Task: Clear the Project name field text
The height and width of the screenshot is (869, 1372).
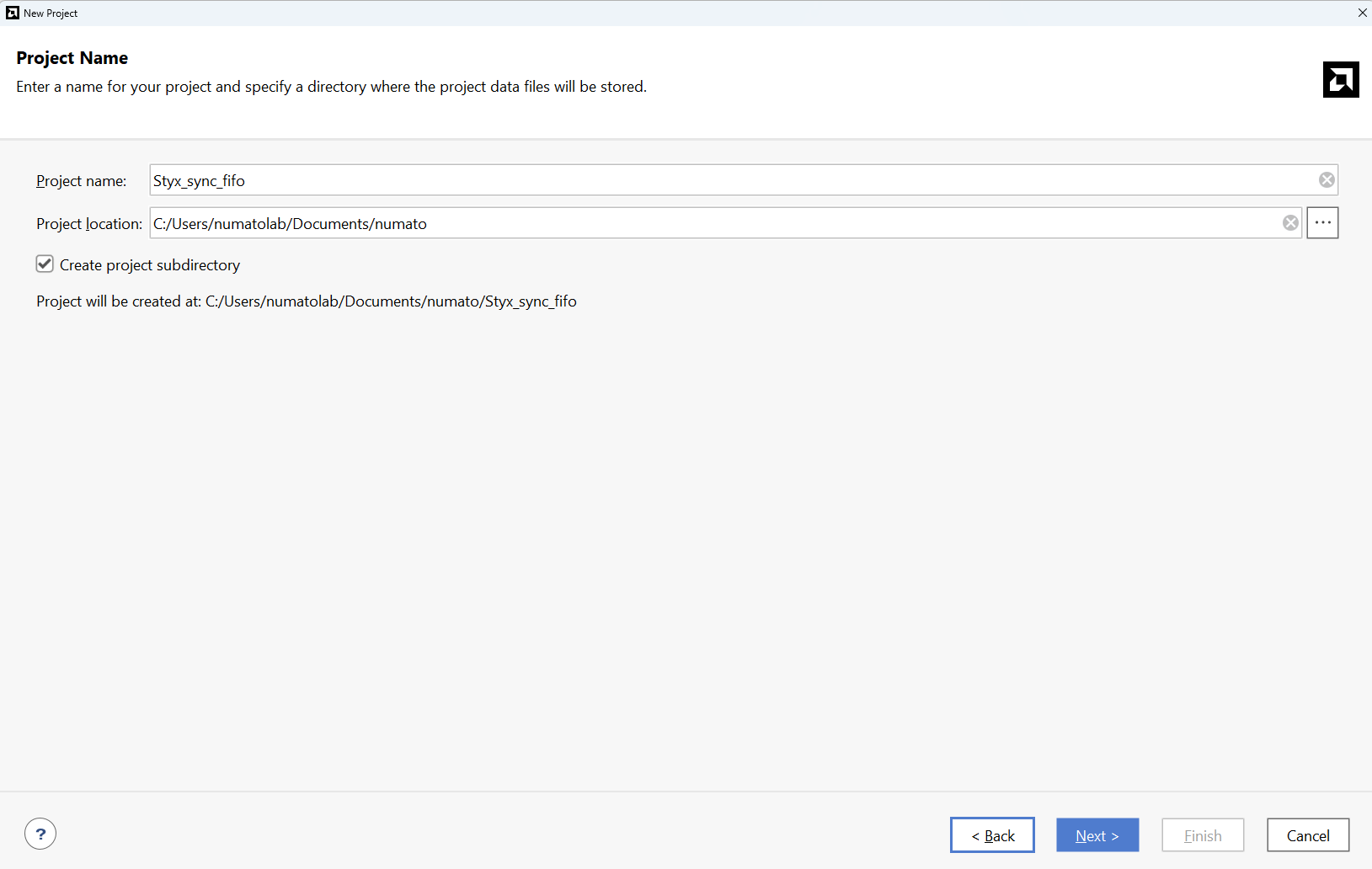Action: (x=1327, y=180)
